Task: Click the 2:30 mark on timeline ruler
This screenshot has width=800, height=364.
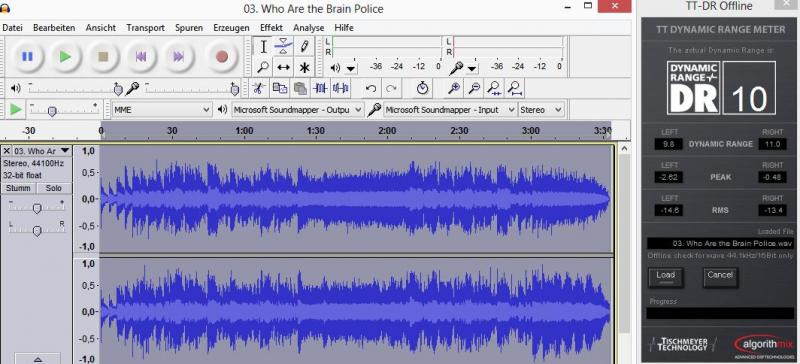Action: [459, 131]
